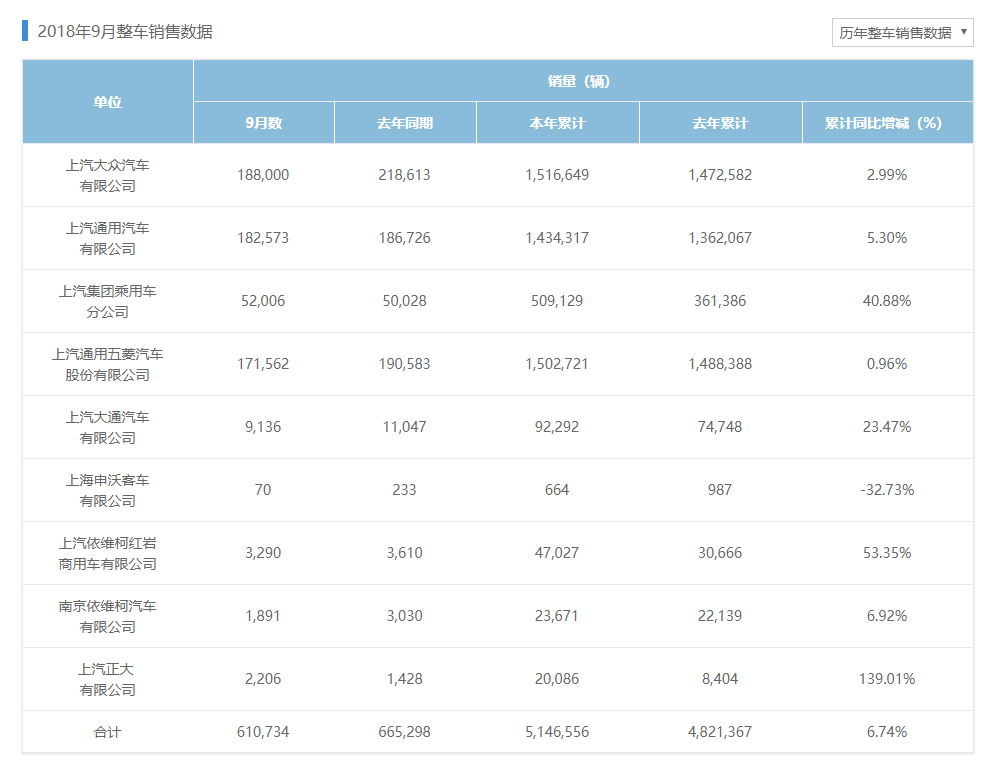Click the 190,583 cell
This screenshot has height=772, width=1002.
pos(405,364)
